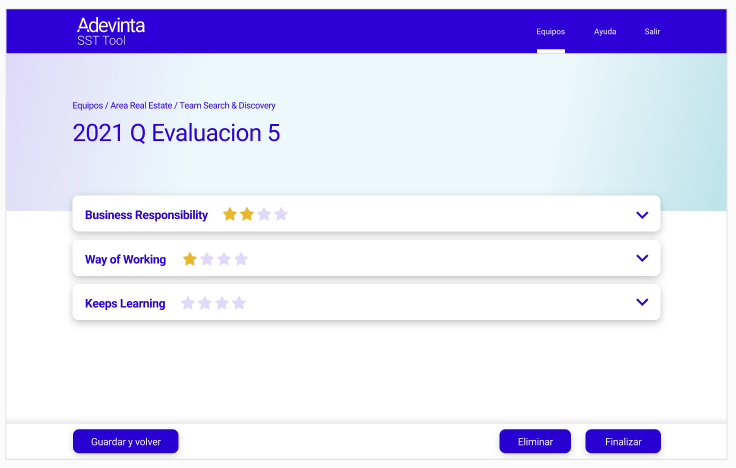This screenshot has width=736, height=468.
Task: Expand Way of Working panel chevron
Action: click(642, 258)
